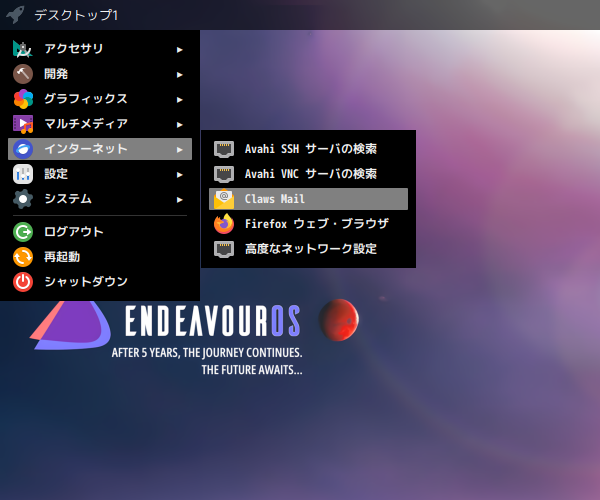Select the インターネット menu category

tap(100, 149)
